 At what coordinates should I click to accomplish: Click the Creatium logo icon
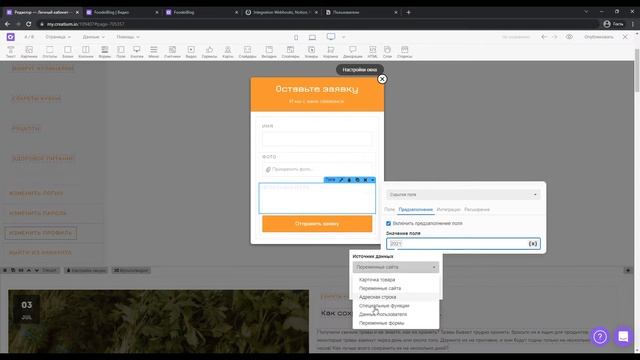[x=11, y=37]
